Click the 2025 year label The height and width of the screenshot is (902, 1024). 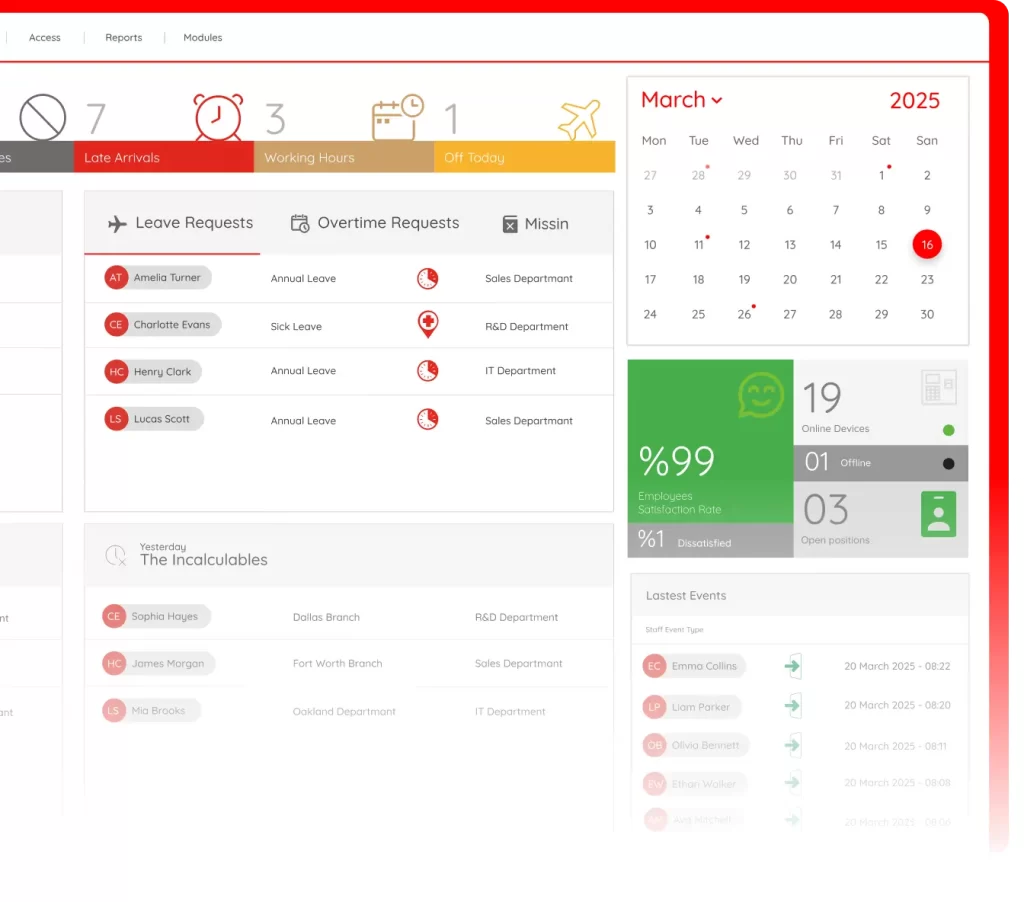tap(914, 101)
